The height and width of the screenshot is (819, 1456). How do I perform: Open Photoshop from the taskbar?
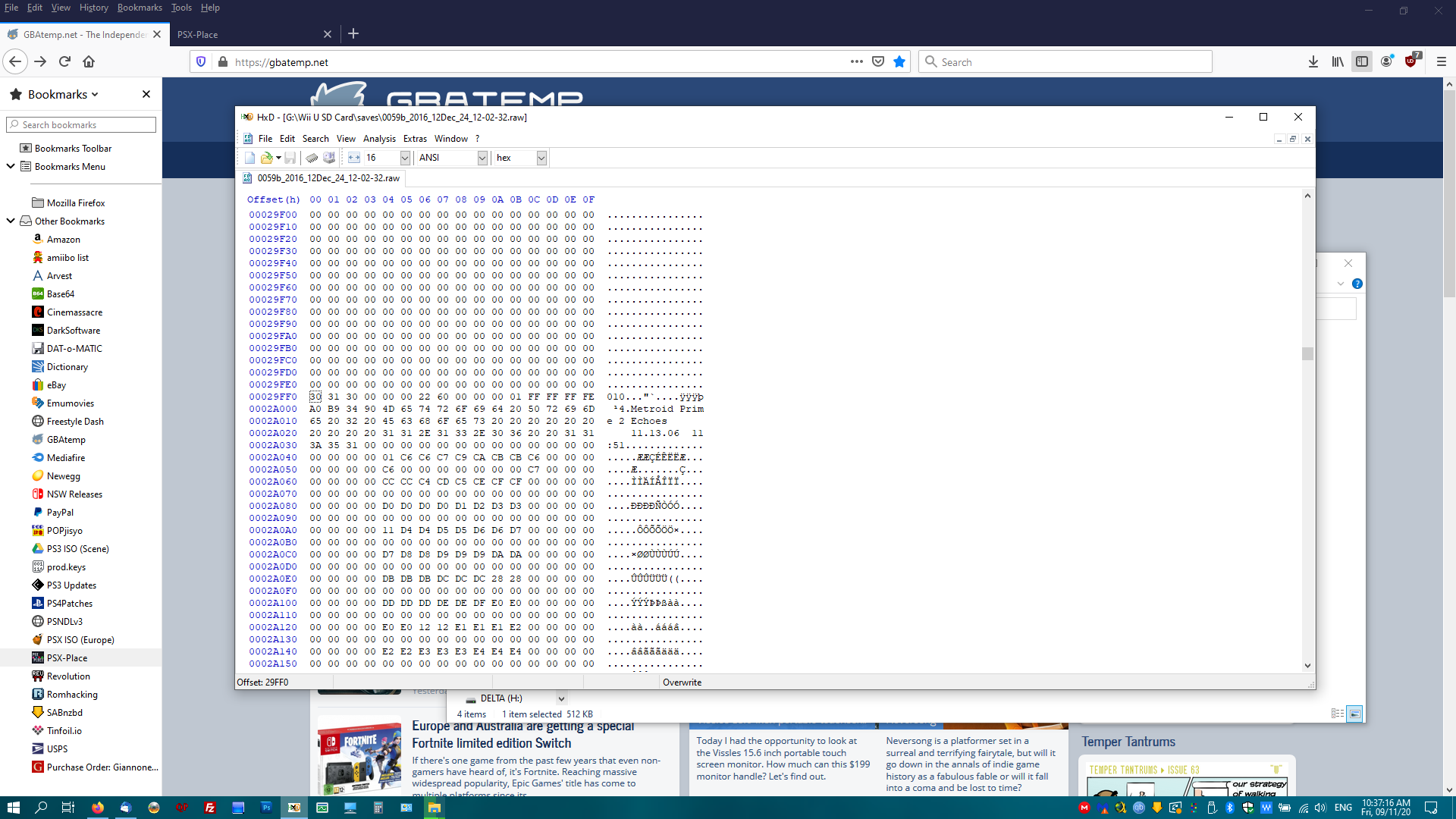click(x=266, y=808)
